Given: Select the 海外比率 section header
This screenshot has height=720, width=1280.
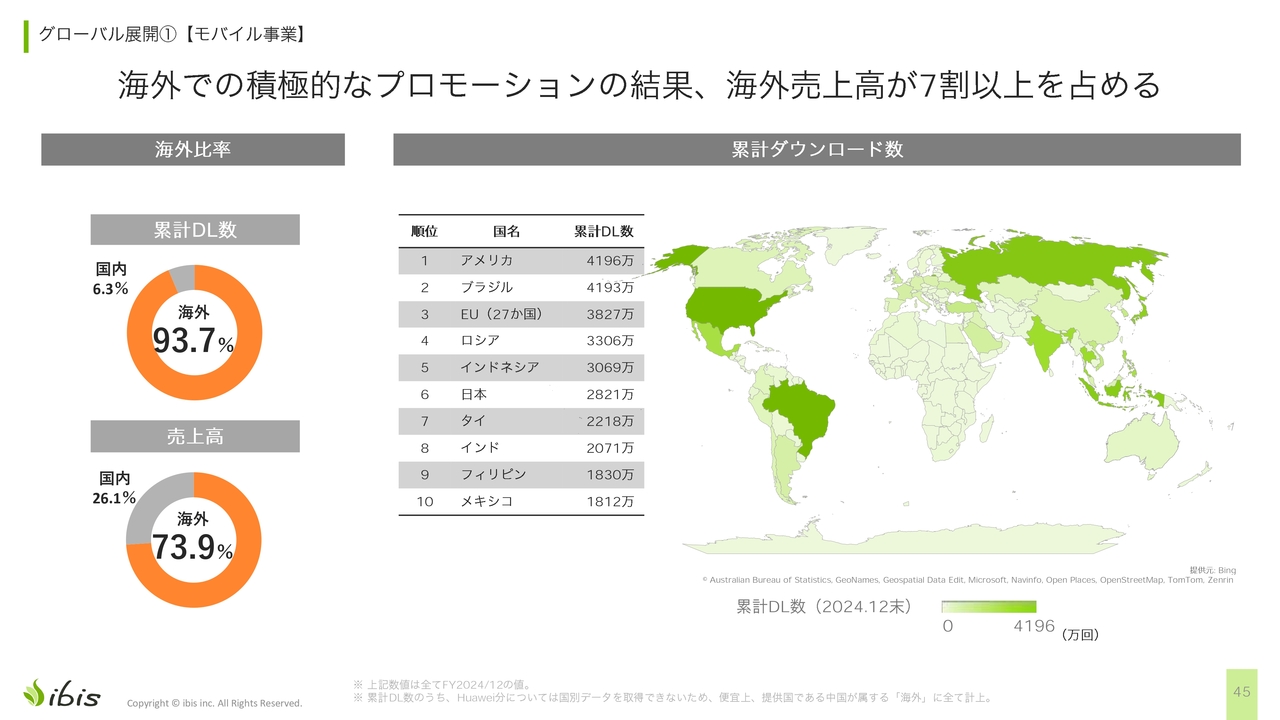Looking at the screenshot, I should click(193, 150).
